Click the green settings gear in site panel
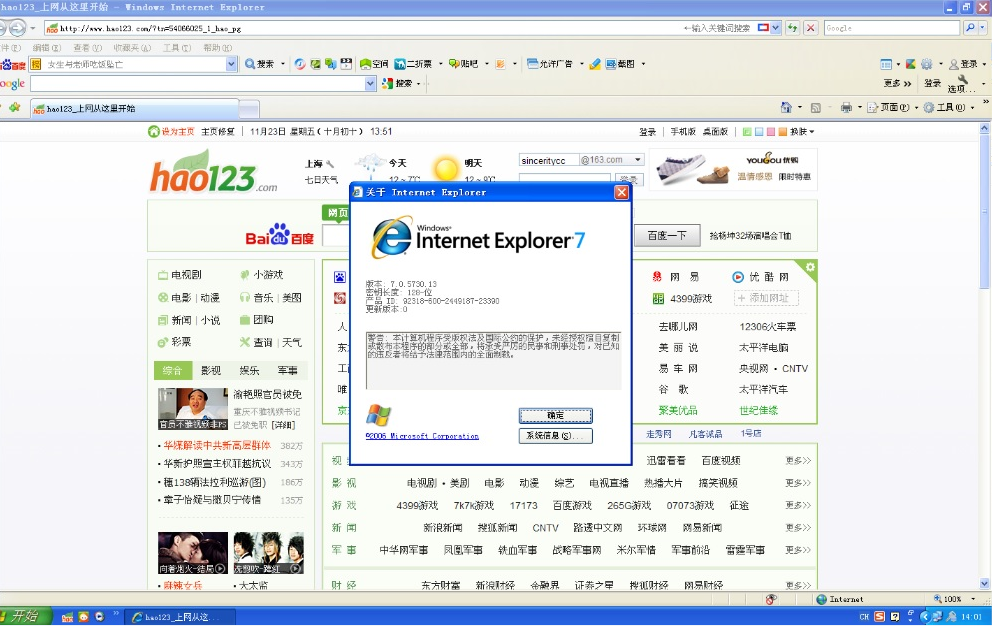 coord(810,267)
